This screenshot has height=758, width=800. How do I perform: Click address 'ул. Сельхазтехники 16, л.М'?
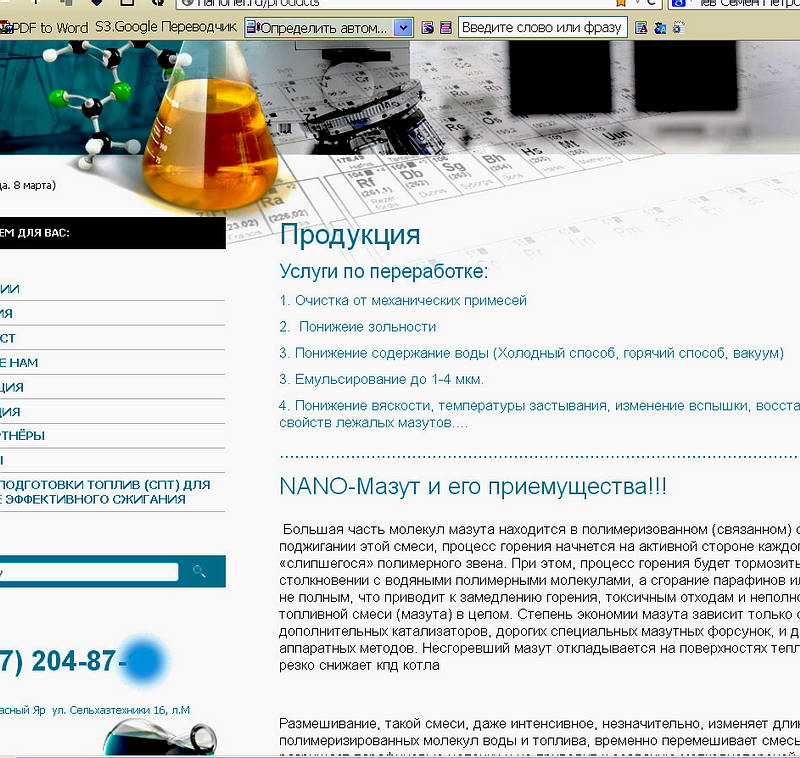point(121,710)
